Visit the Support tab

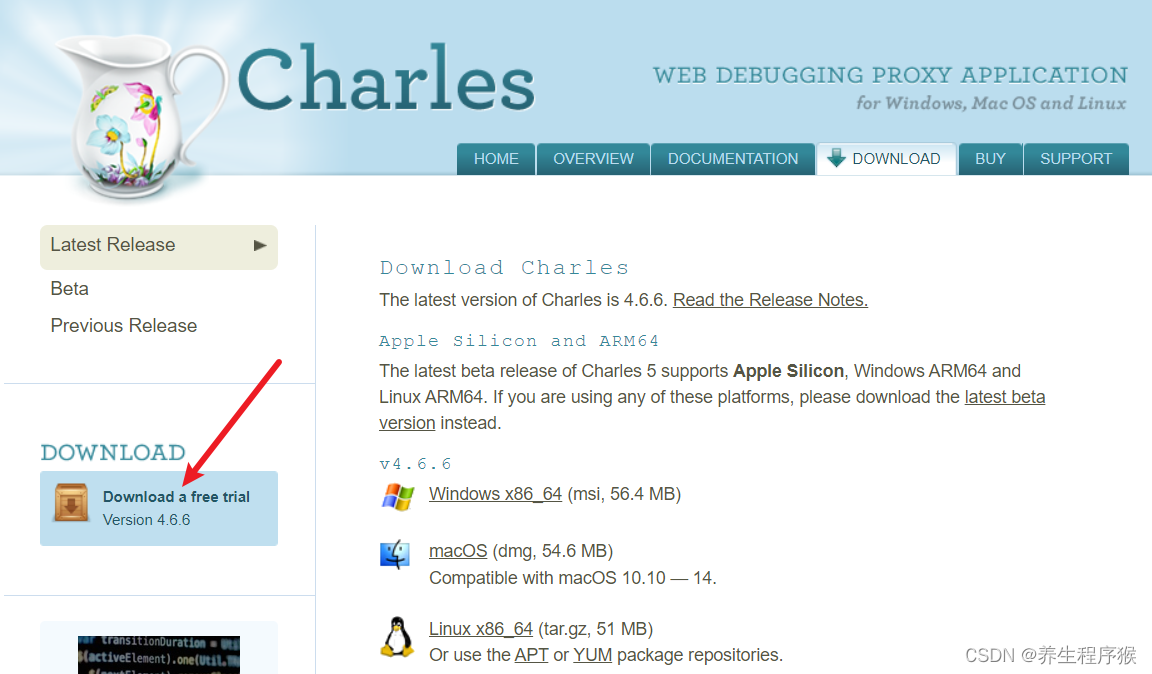pyautogui.click(x=1076, y=159)
